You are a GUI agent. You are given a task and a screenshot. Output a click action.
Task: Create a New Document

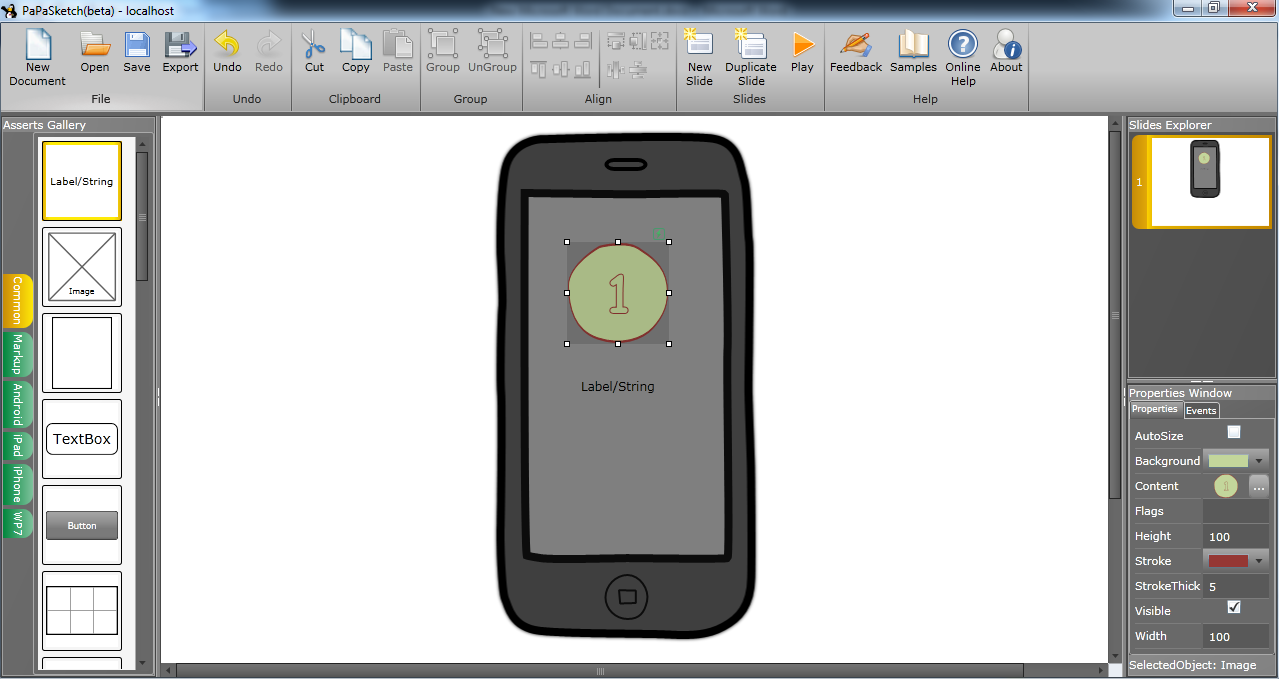coord(37,58)
